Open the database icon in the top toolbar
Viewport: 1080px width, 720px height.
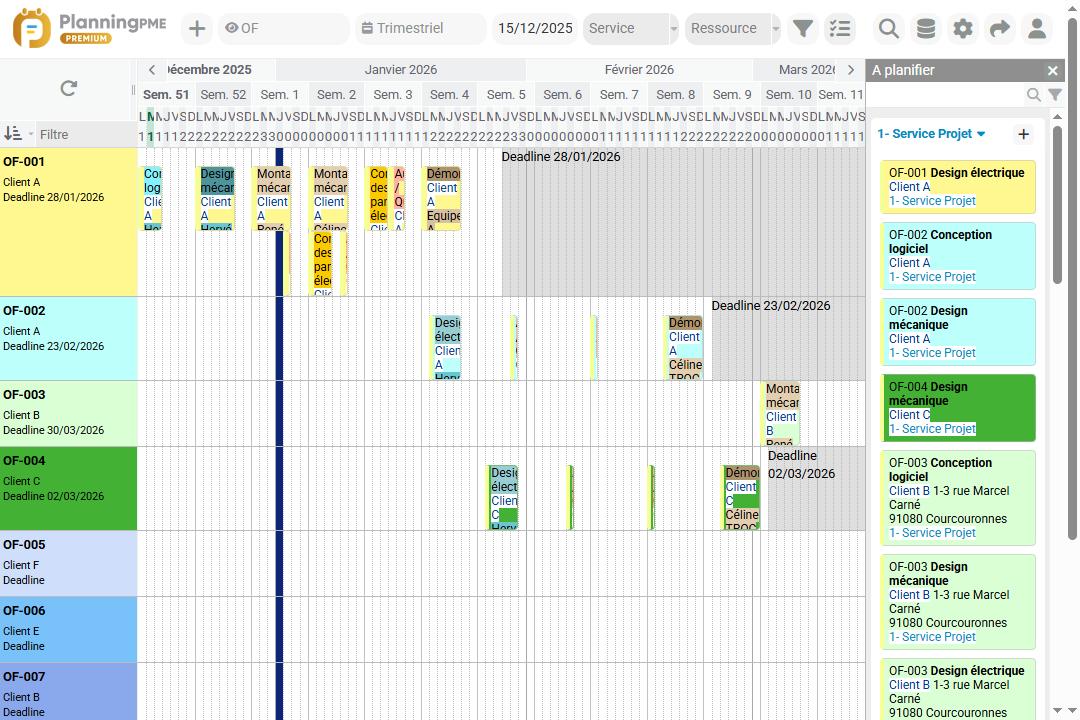[925, 28]
